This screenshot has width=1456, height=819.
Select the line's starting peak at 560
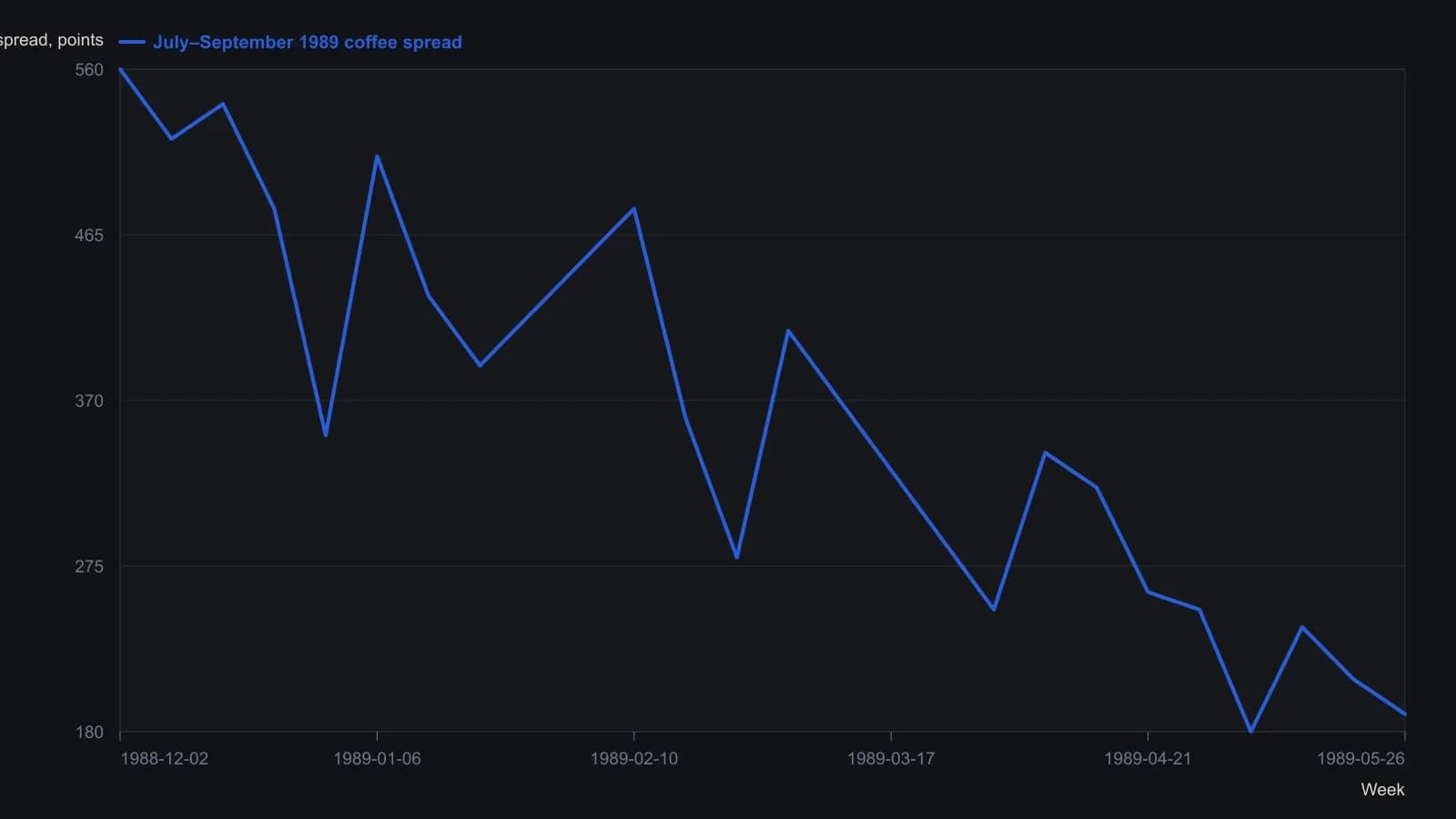click(120, 69)
